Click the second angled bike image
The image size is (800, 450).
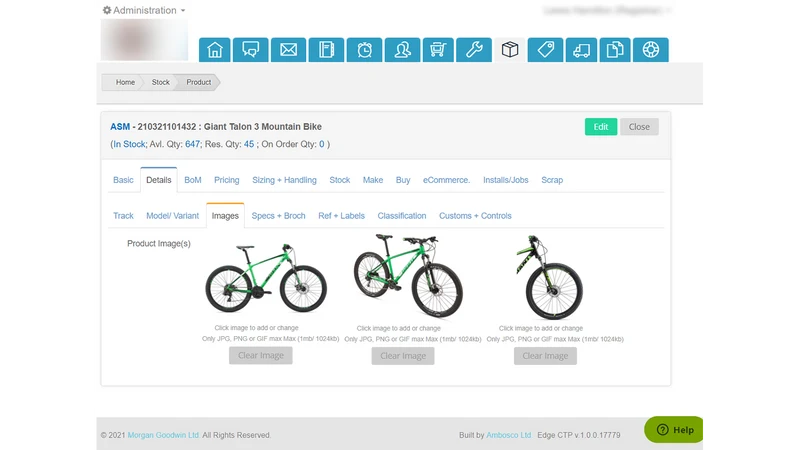pos(408,276)
